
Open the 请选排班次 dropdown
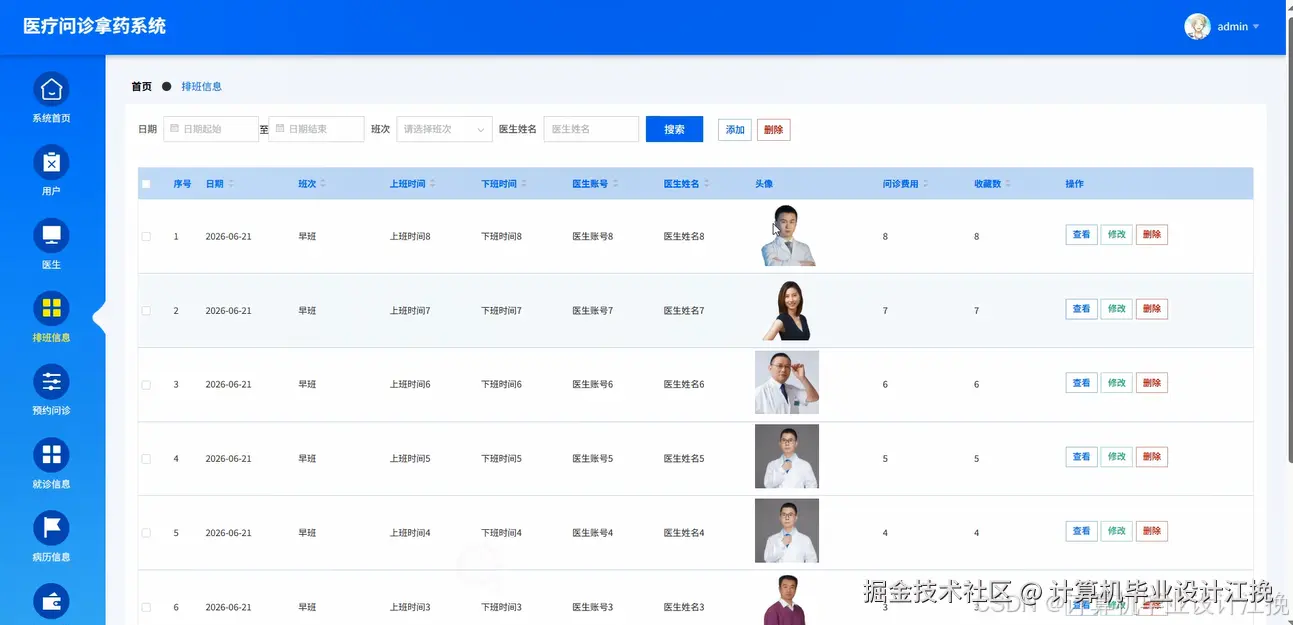tap(444, 129)
